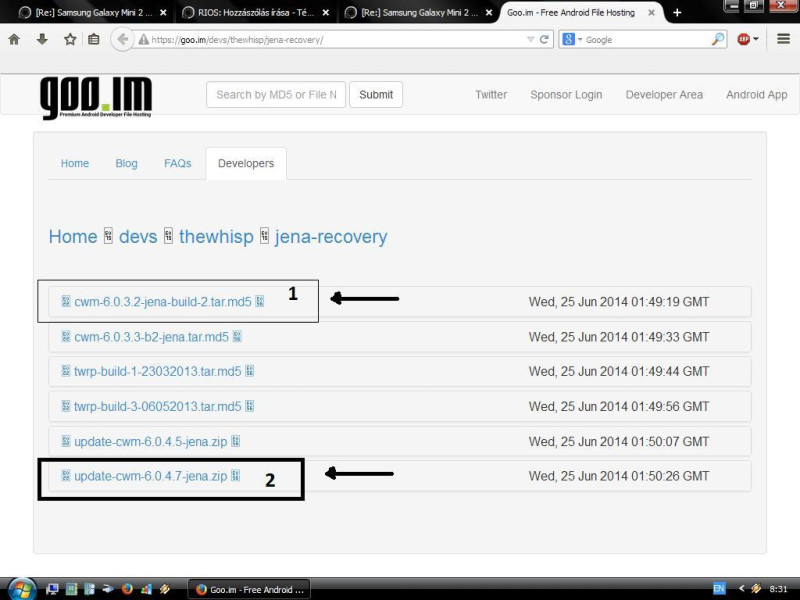Download update-cwm-6.0.4.5-jena.zip
Viewport: 800px width, 600px height.
tap(151, 441)
